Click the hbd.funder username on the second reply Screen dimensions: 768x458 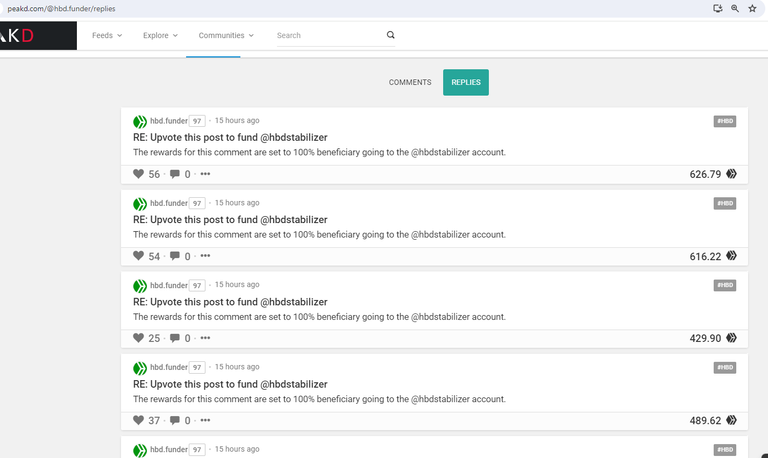pyautogui.click(x=168, y=203)
